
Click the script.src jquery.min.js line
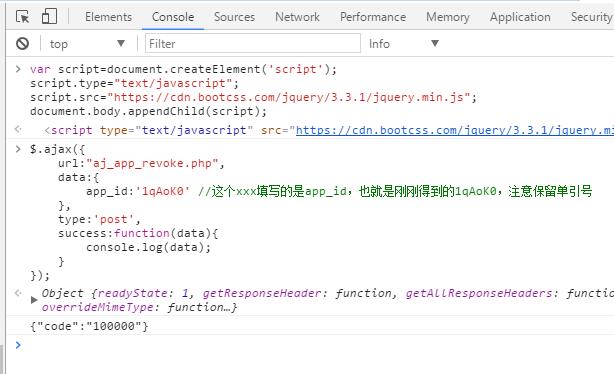[253, 97]
